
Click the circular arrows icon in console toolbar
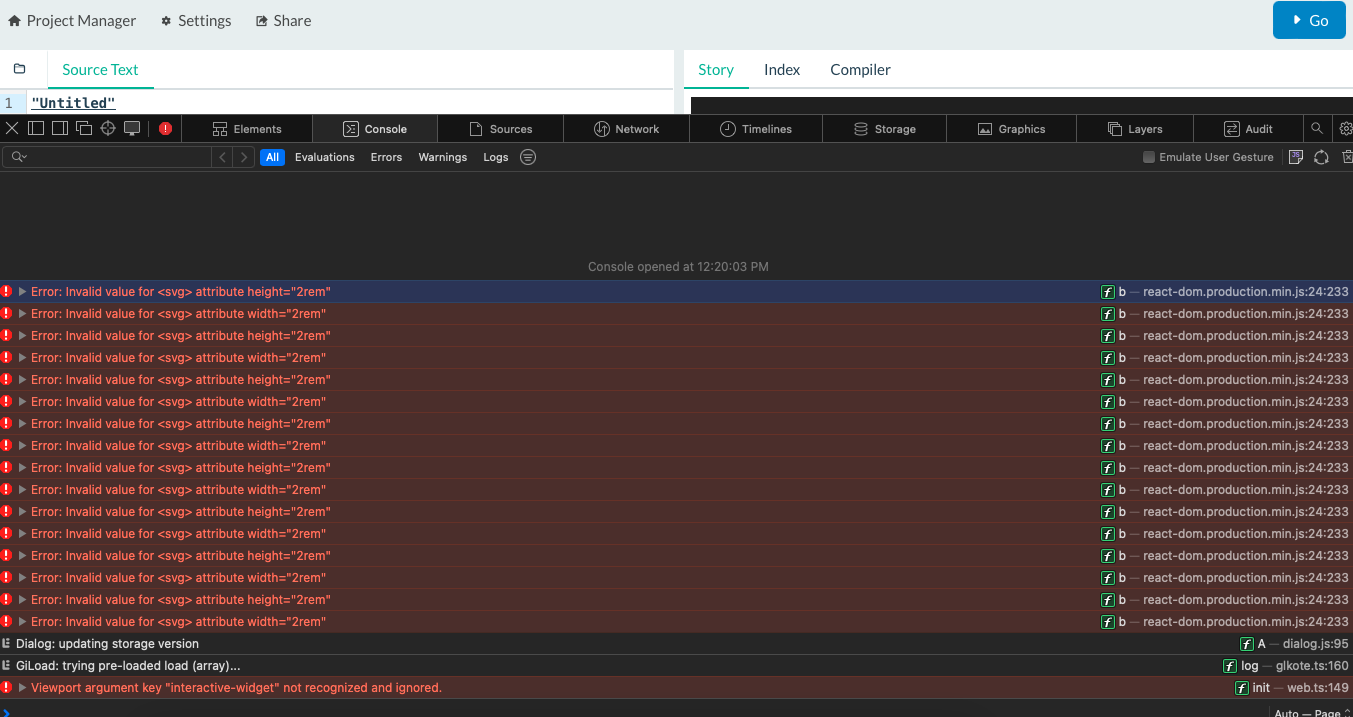click(1321, 157)
